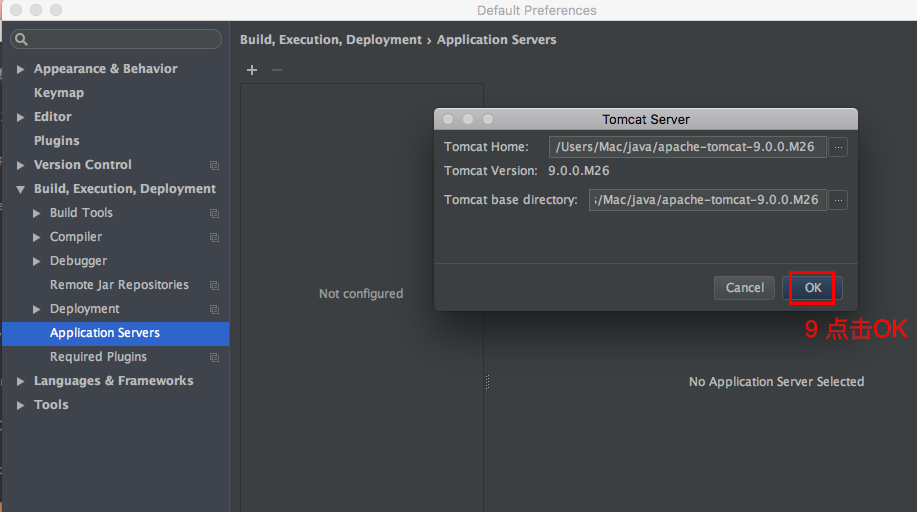Select Keymap in settings list
Screen dimensions: 917x512
click(58, 92)
